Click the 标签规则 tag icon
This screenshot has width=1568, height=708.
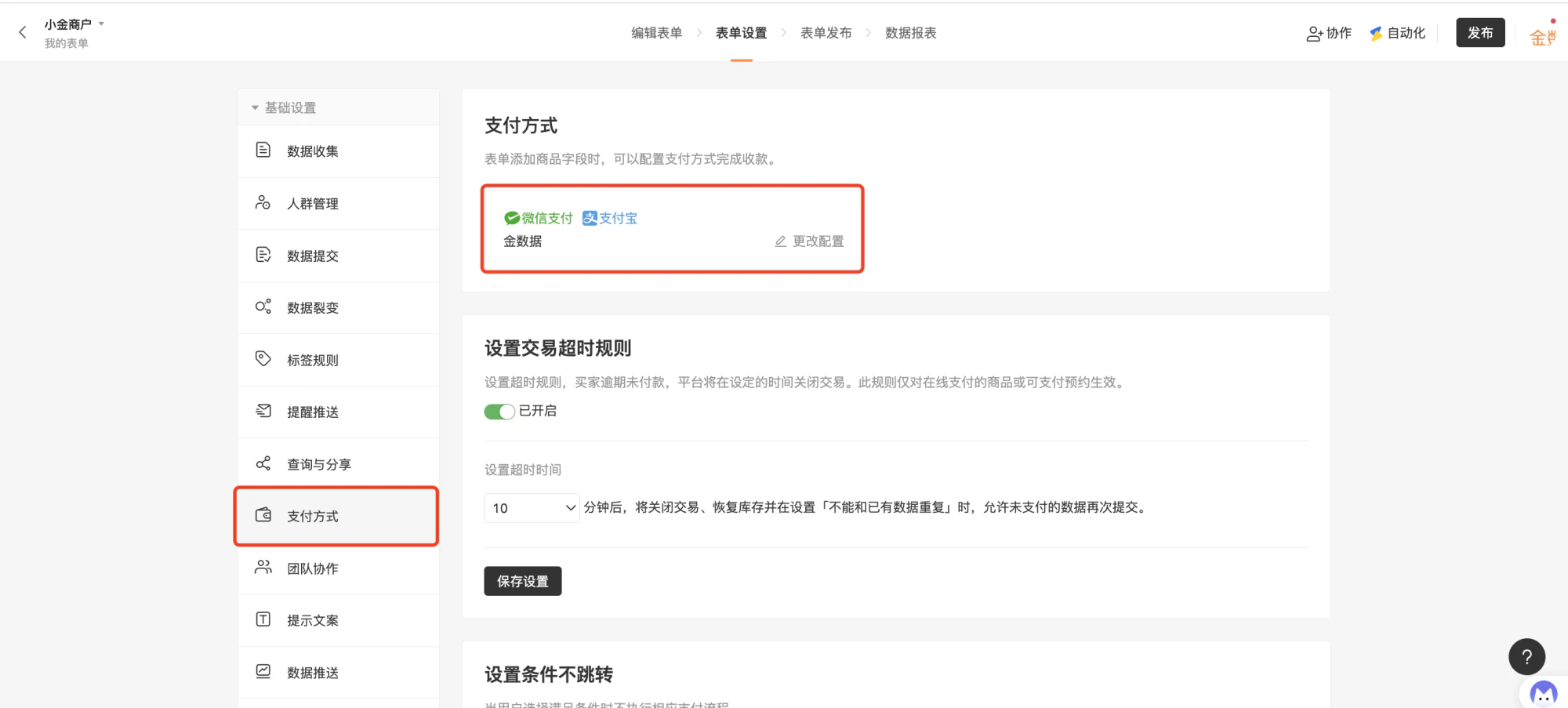pos(263,359)
